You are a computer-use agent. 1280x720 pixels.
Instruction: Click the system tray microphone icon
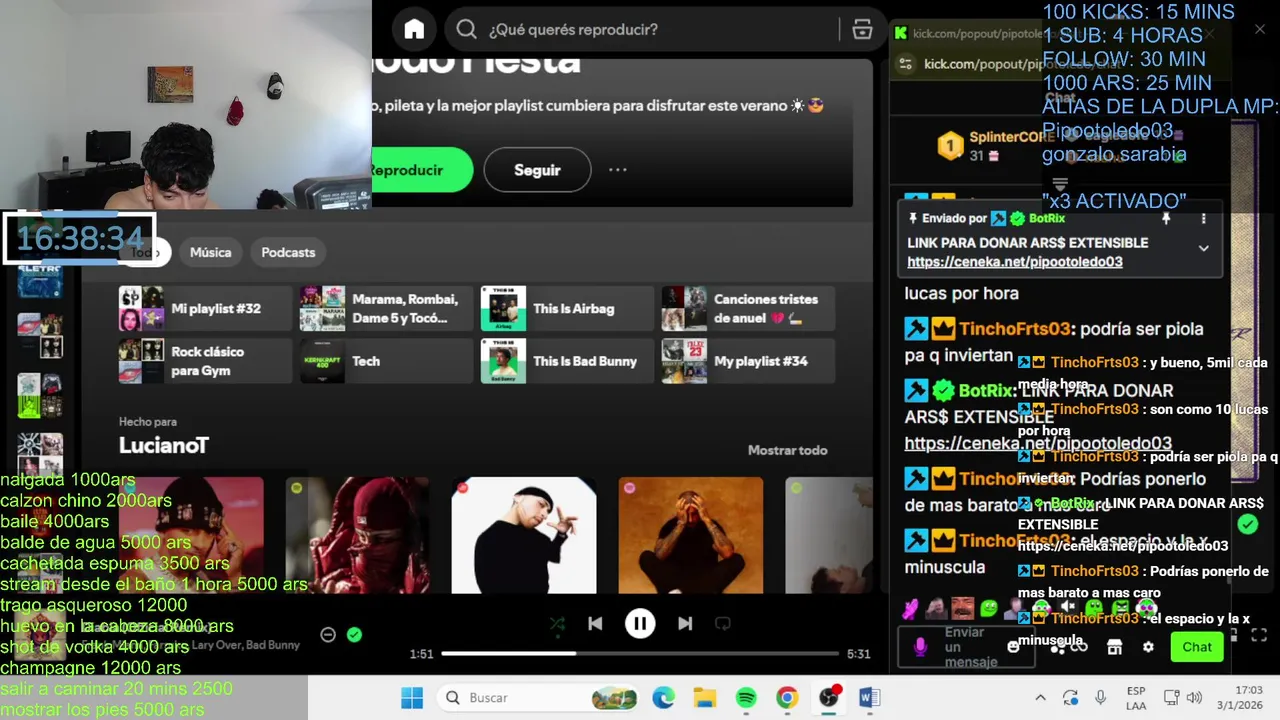(x=1101, y=698)
